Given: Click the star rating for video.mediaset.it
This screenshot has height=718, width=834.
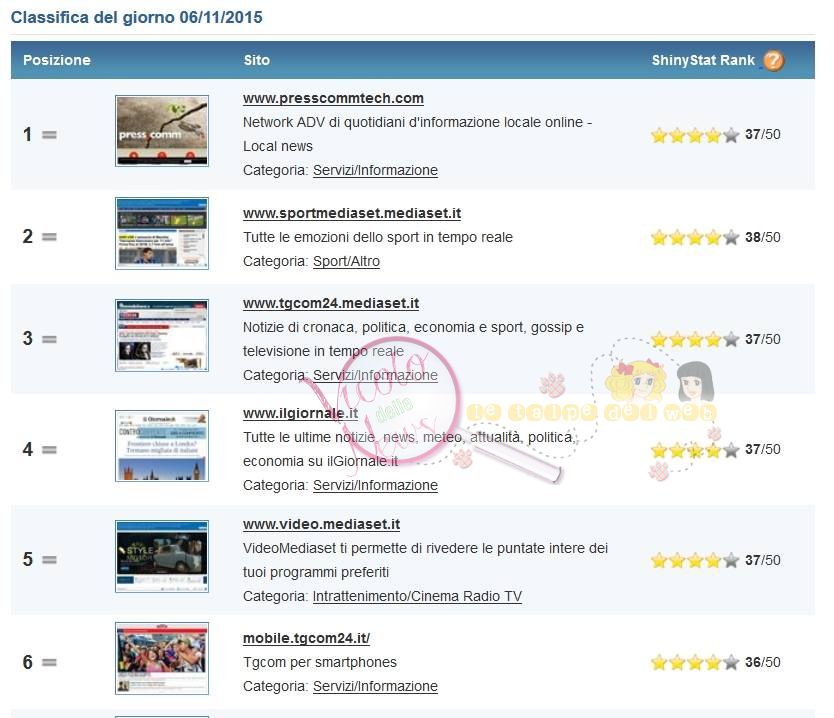Looking at the screenshot, I should (x=695, y=560).
